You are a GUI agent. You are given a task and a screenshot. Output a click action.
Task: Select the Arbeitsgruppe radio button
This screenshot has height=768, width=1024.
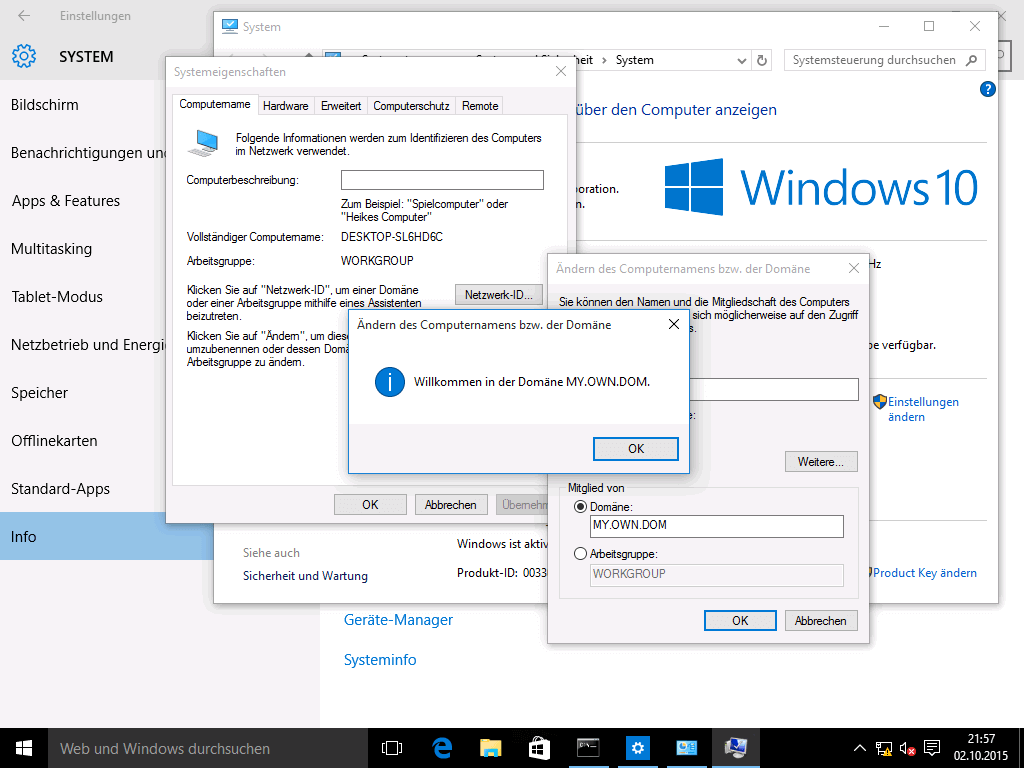click(580, 554)
